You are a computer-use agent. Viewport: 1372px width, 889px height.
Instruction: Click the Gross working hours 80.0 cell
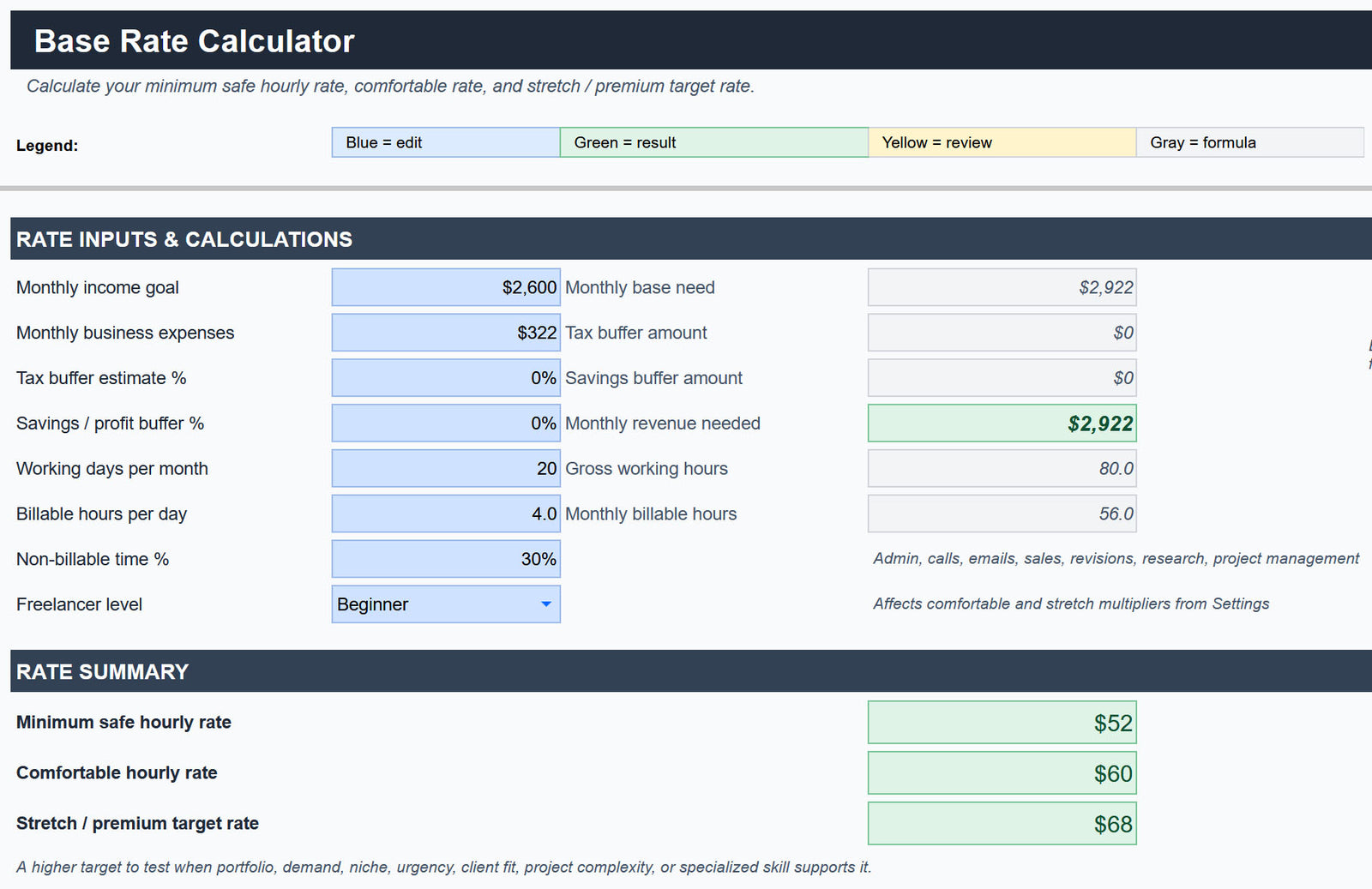[1002, 469]
